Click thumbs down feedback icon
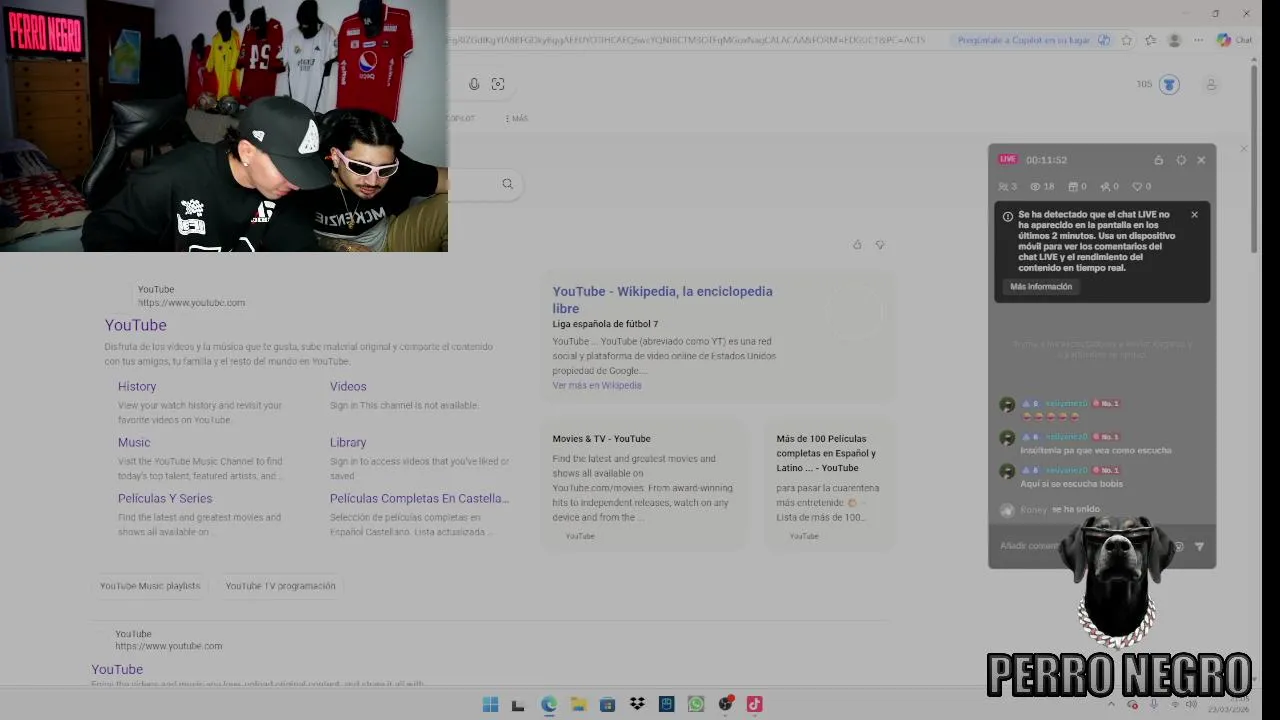 (880, 244)
